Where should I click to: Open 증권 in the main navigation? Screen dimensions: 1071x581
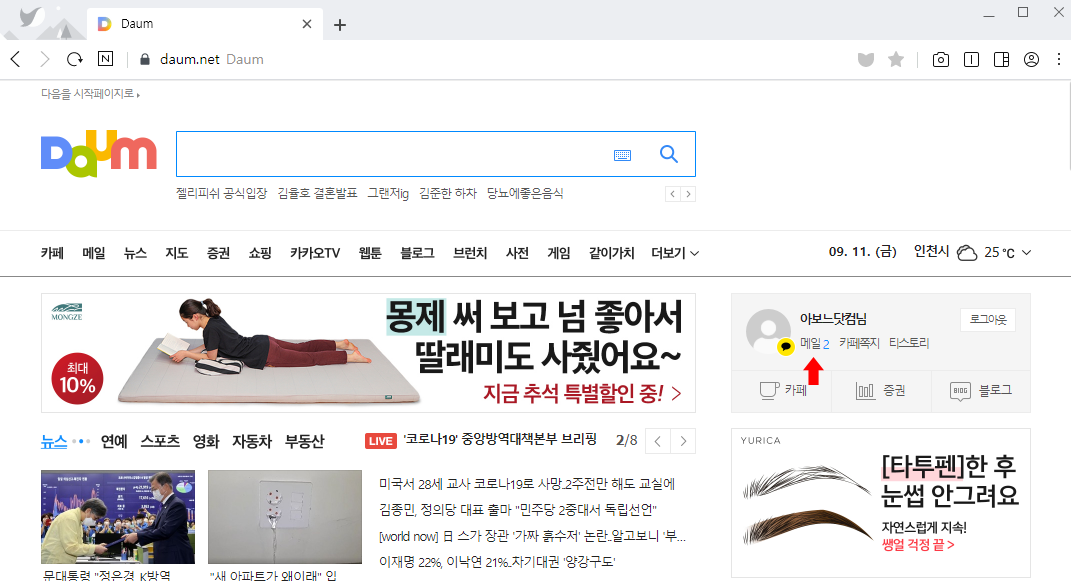pyautogui.click(x=219, y=253)
